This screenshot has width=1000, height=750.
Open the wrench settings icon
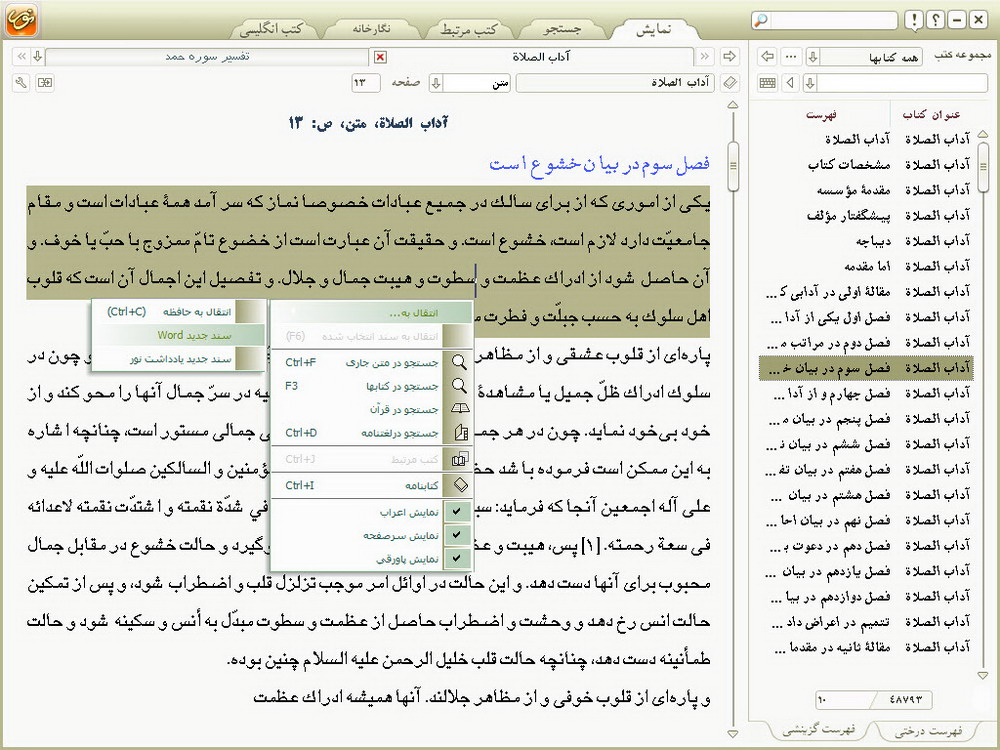[x=21, y=83]
